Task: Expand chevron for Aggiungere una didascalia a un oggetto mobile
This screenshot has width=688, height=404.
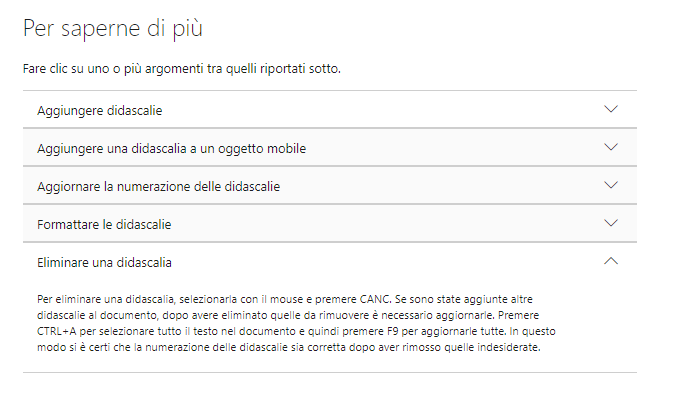Action: (611, 147)
